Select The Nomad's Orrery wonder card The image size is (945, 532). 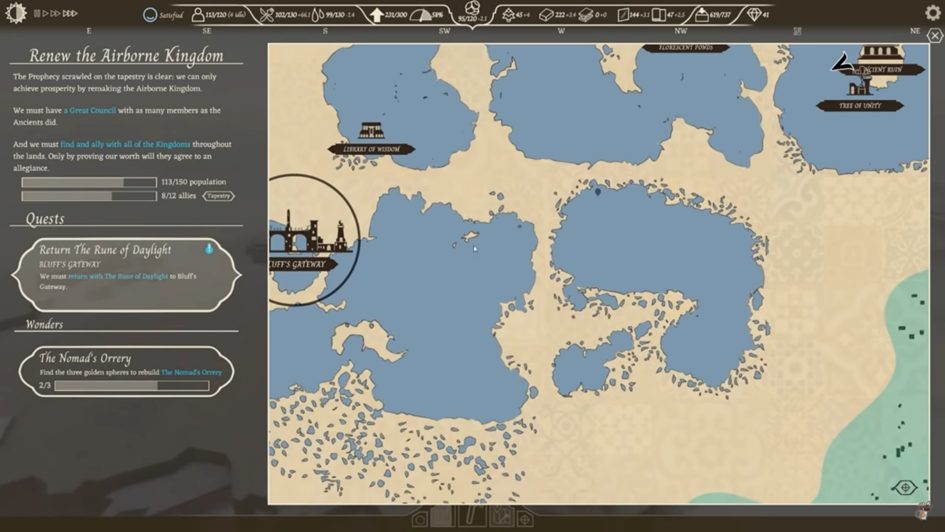[x=127, y=371]
